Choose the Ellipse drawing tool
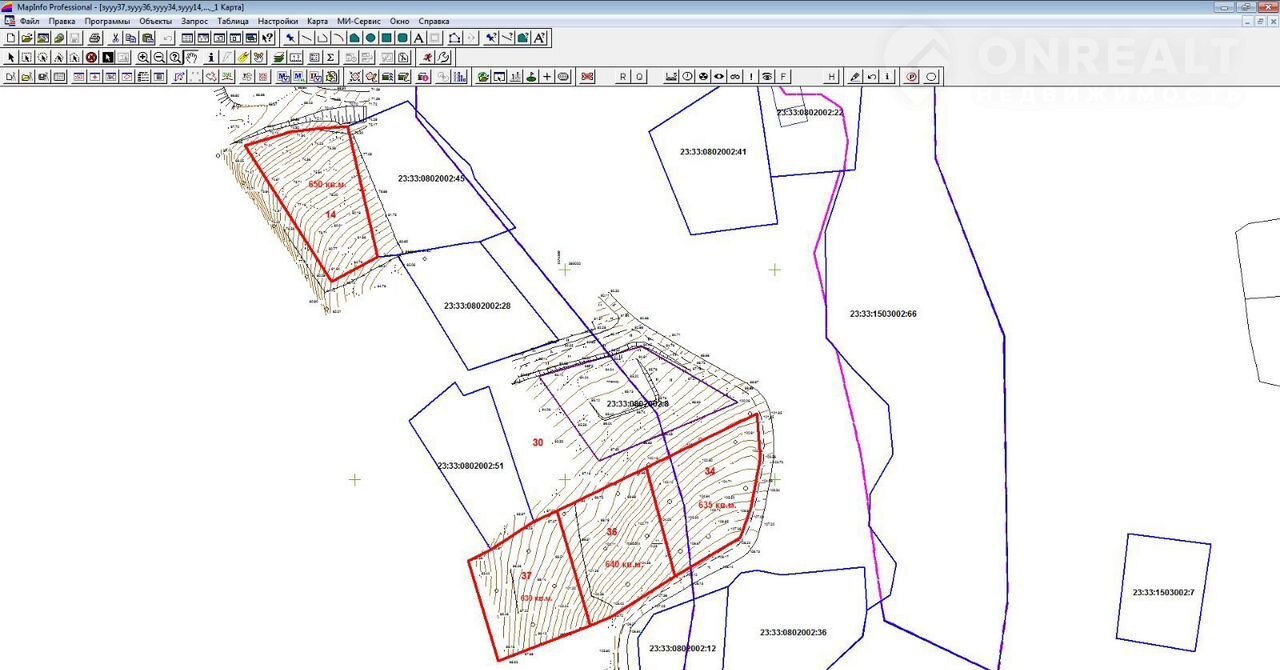This screenshot has height=670, width=1280. pyautogui.click(x=370, y=38)
